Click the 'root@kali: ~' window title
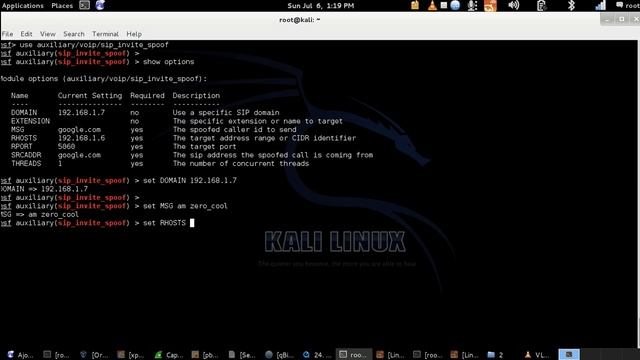 299,20
